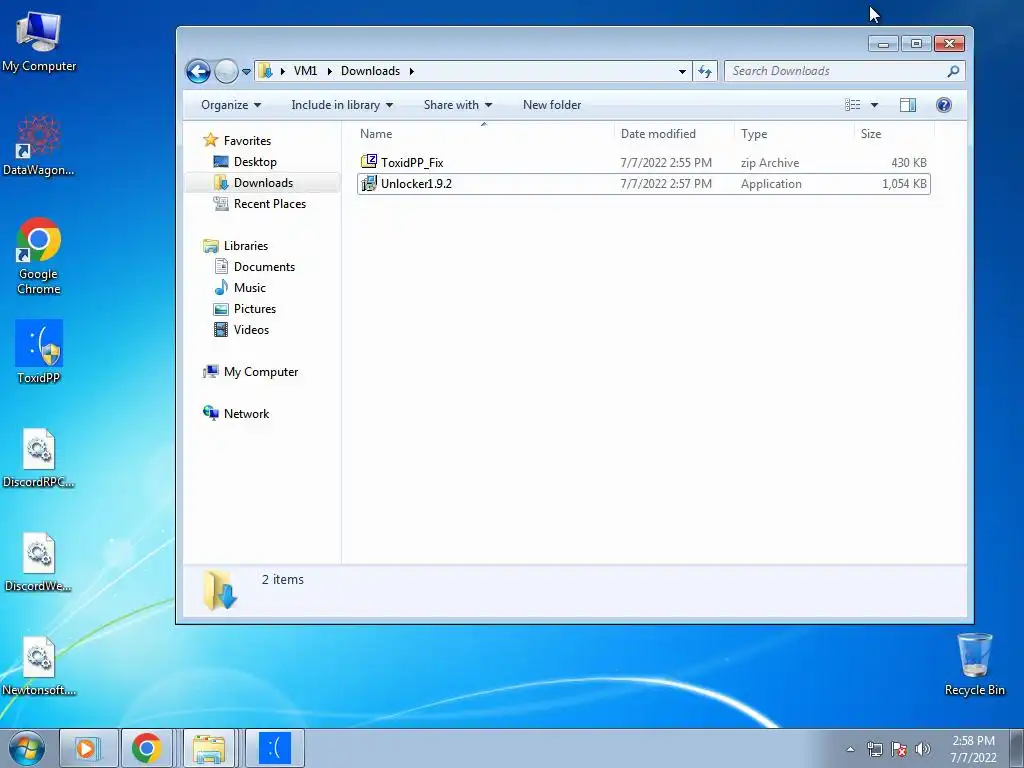Open the Organize menu
This screenshot has height=768, width=1024.
(231, 105)
